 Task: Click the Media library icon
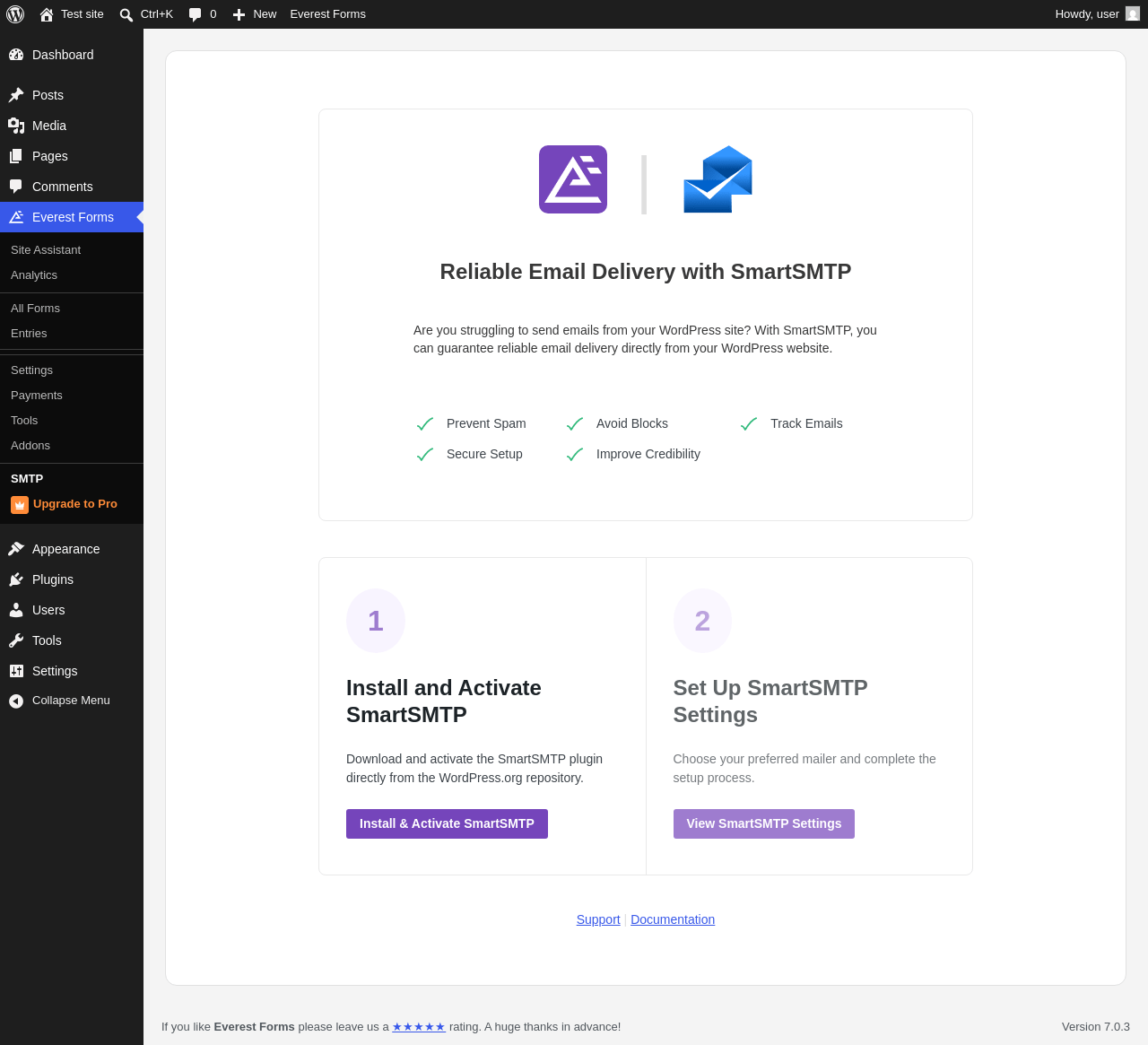pyautogui.click(x=16, y=126)
